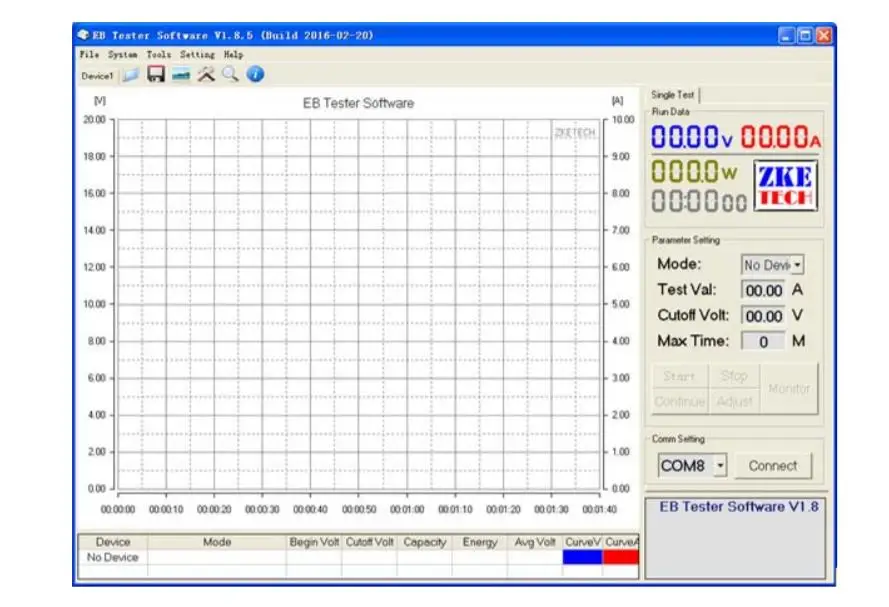Click the Mode column header in table
This screenshot has height=607, width=889.
(x=217, y=542)
